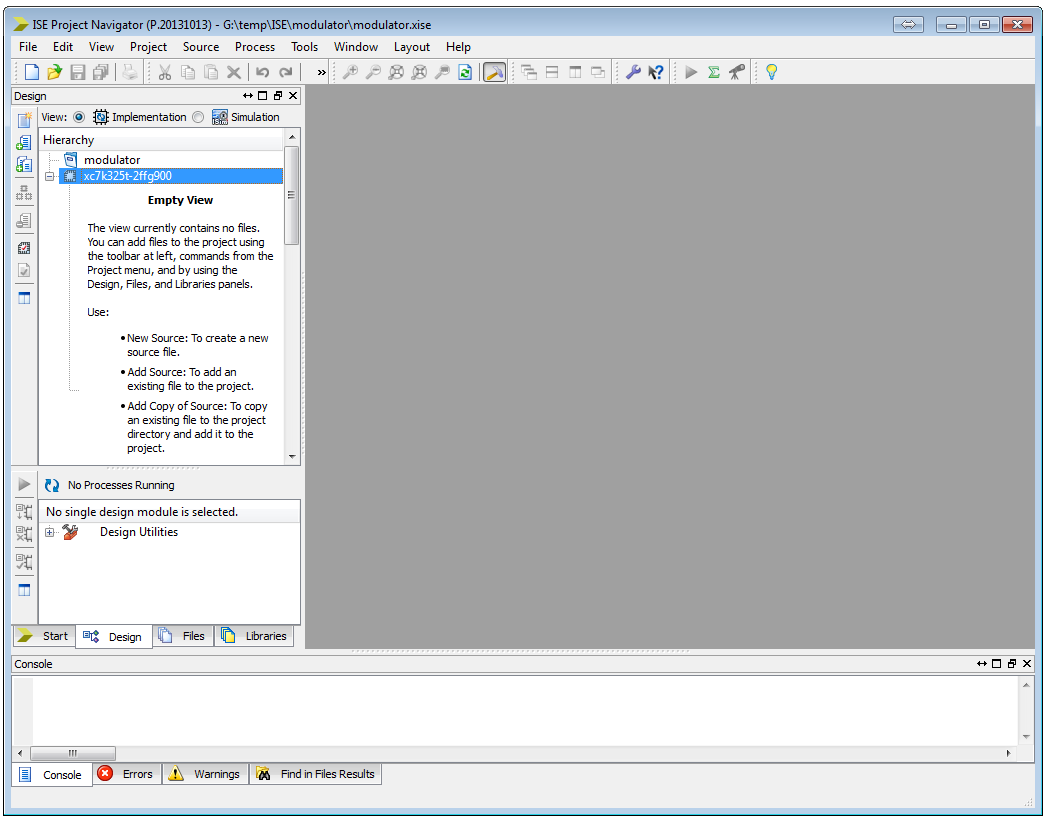This screenshot has height=820, width=1048.
Task: Switch to the Start tab
Action: pos(44,636)
